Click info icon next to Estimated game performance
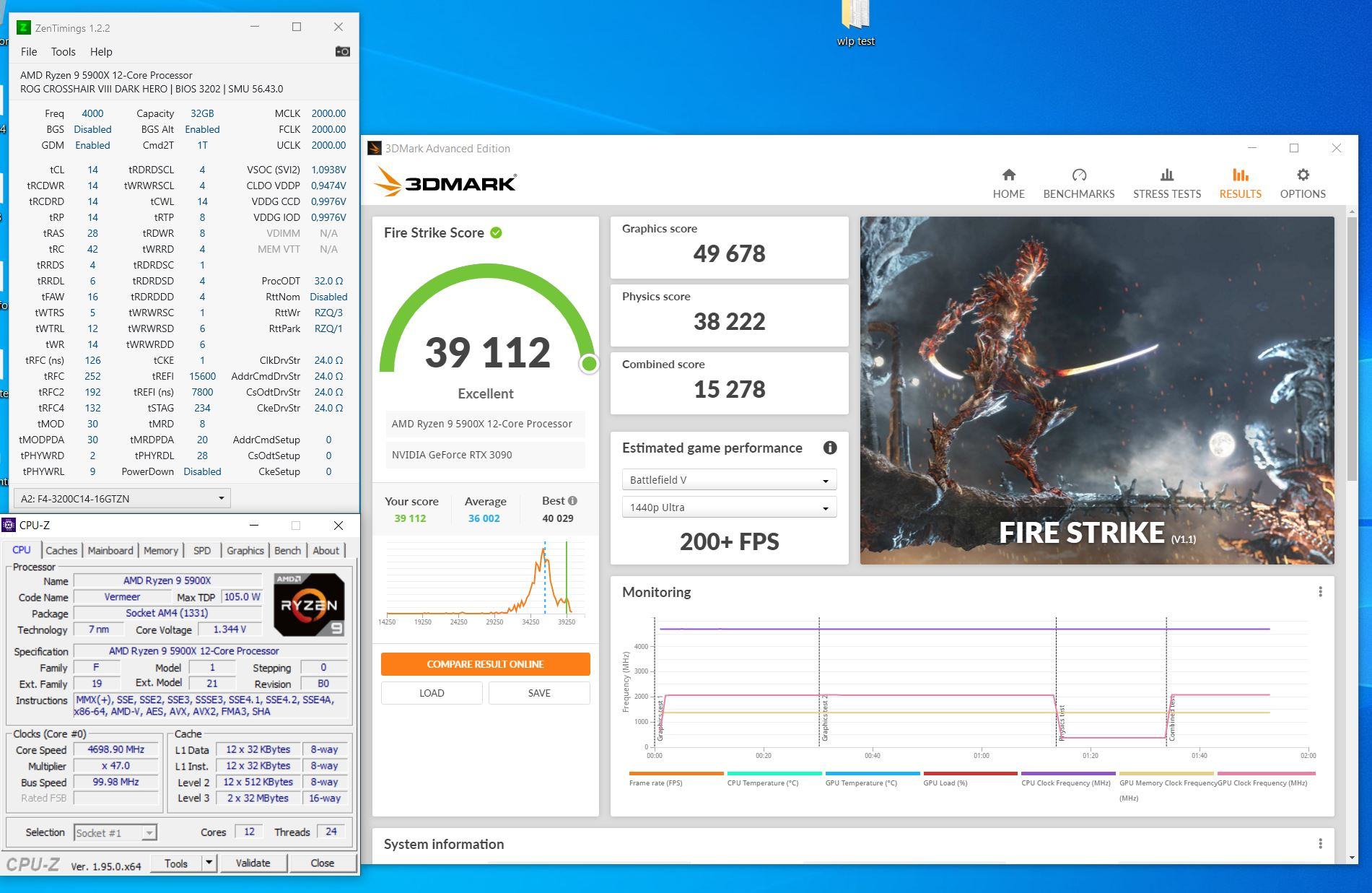This screenshot has height=893, width=1372. coord(830,448)
